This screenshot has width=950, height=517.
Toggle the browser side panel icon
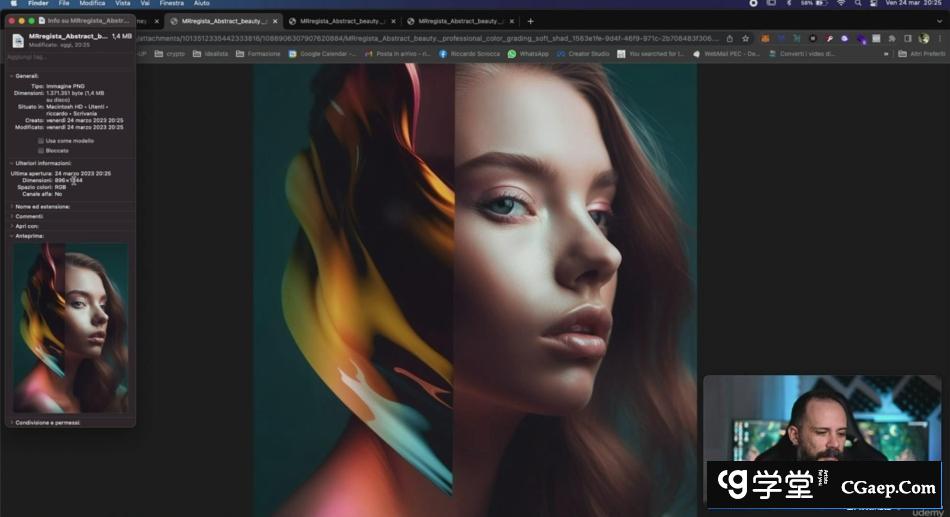[908, 38]
